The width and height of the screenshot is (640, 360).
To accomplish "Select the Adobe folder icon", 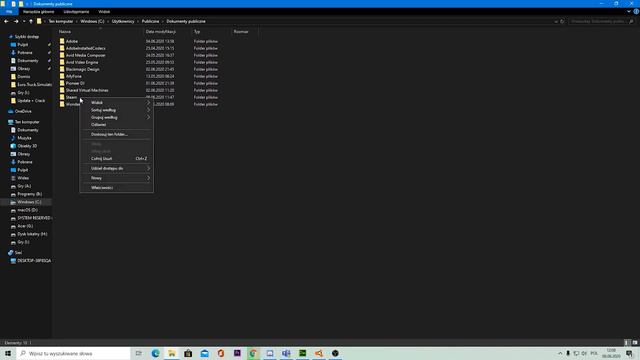I will point(62,41).
